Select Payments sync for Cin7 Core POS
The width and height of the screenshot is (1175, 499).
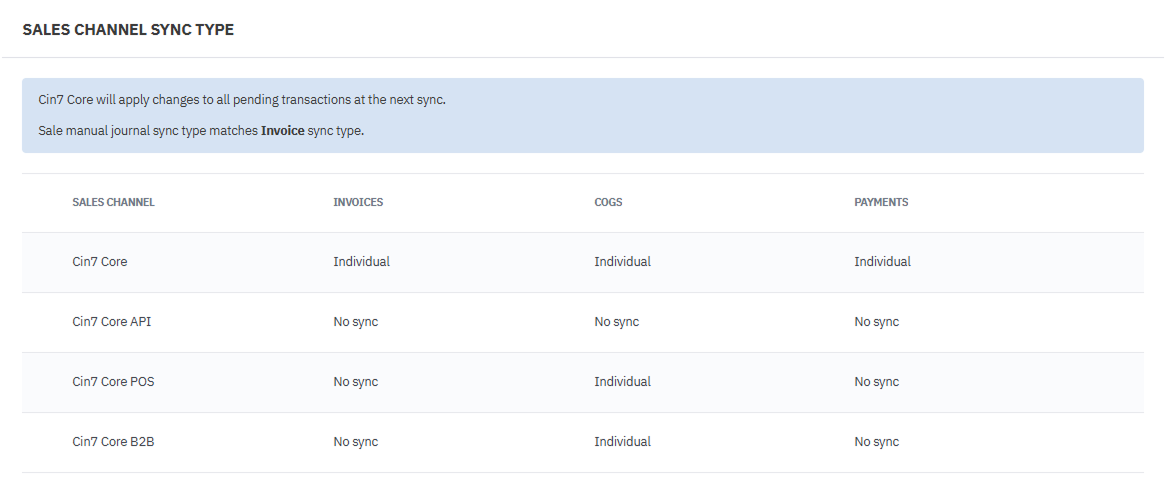point(876,382)
